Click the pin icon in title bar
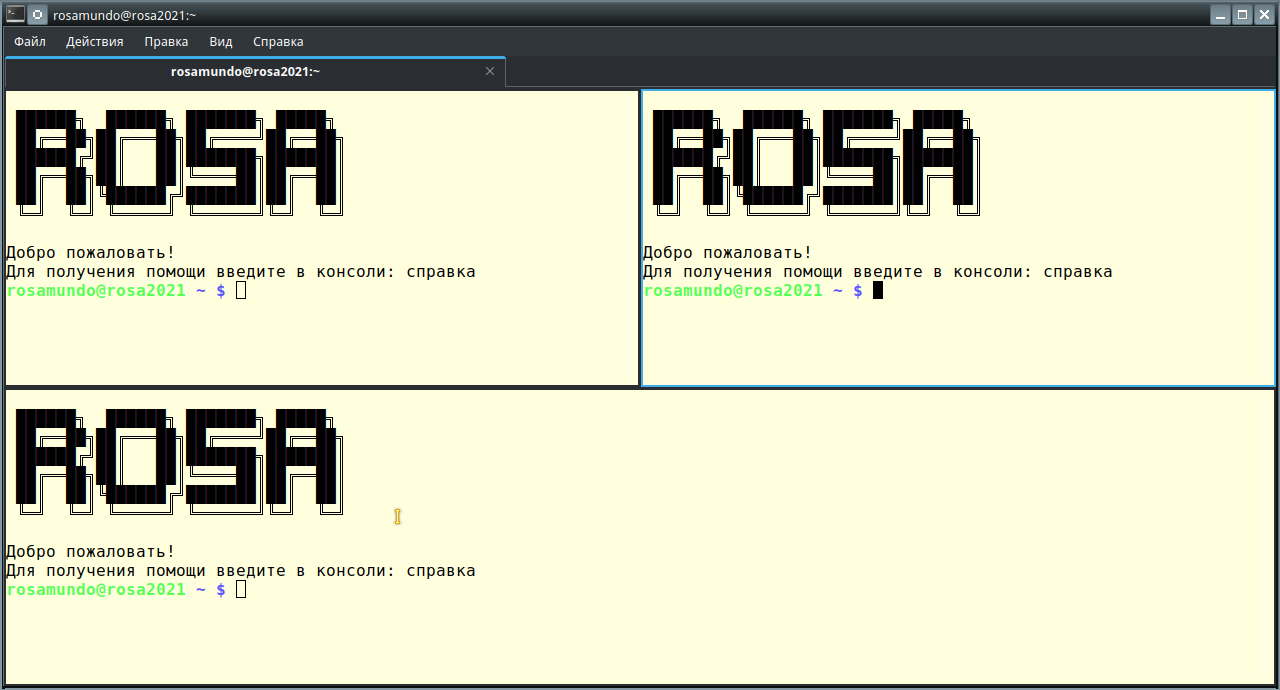The image size is (1280, 690). coord(37,15)
